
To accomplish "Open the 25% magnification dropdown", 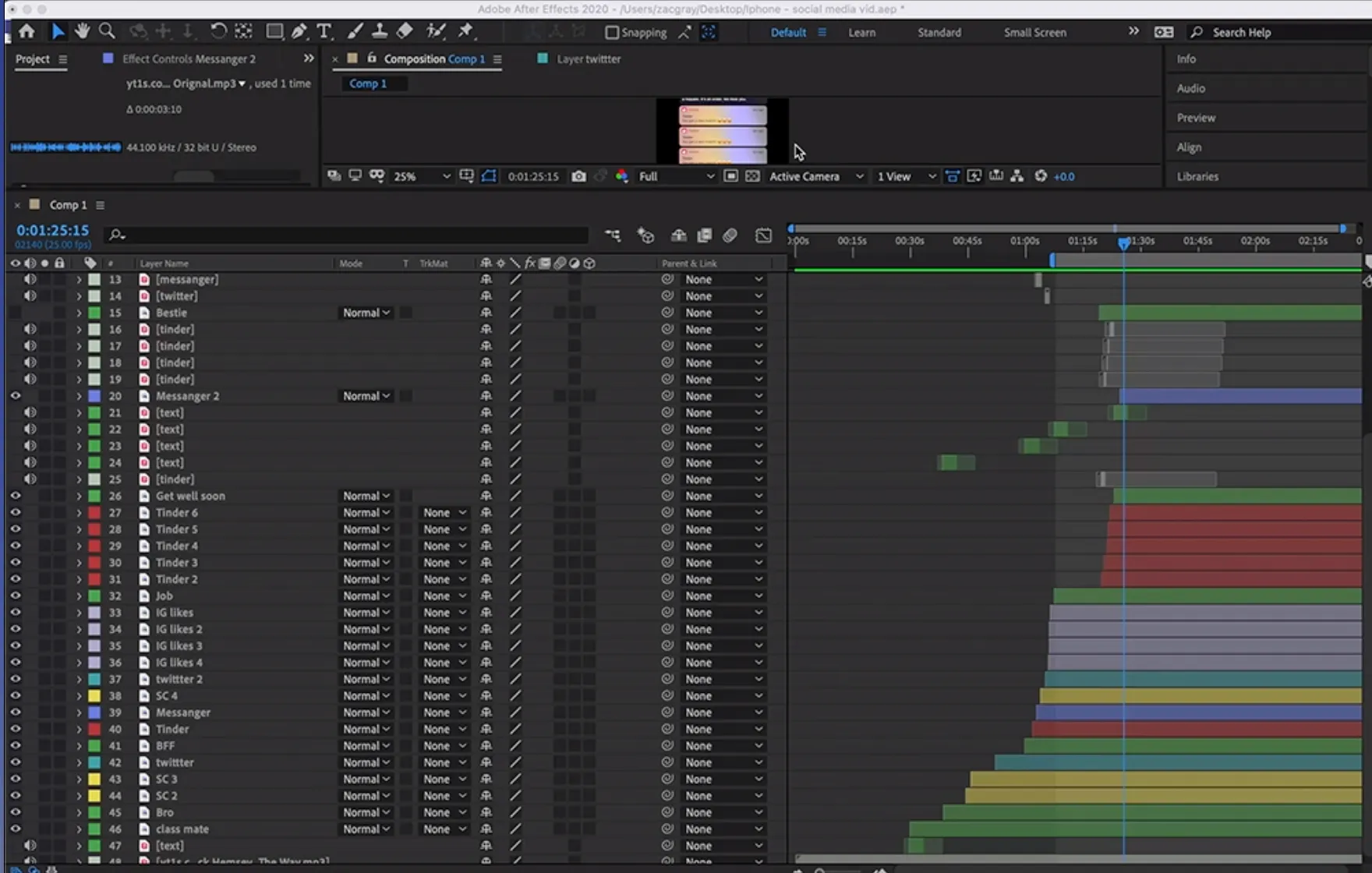I will (x=421, y=176).
